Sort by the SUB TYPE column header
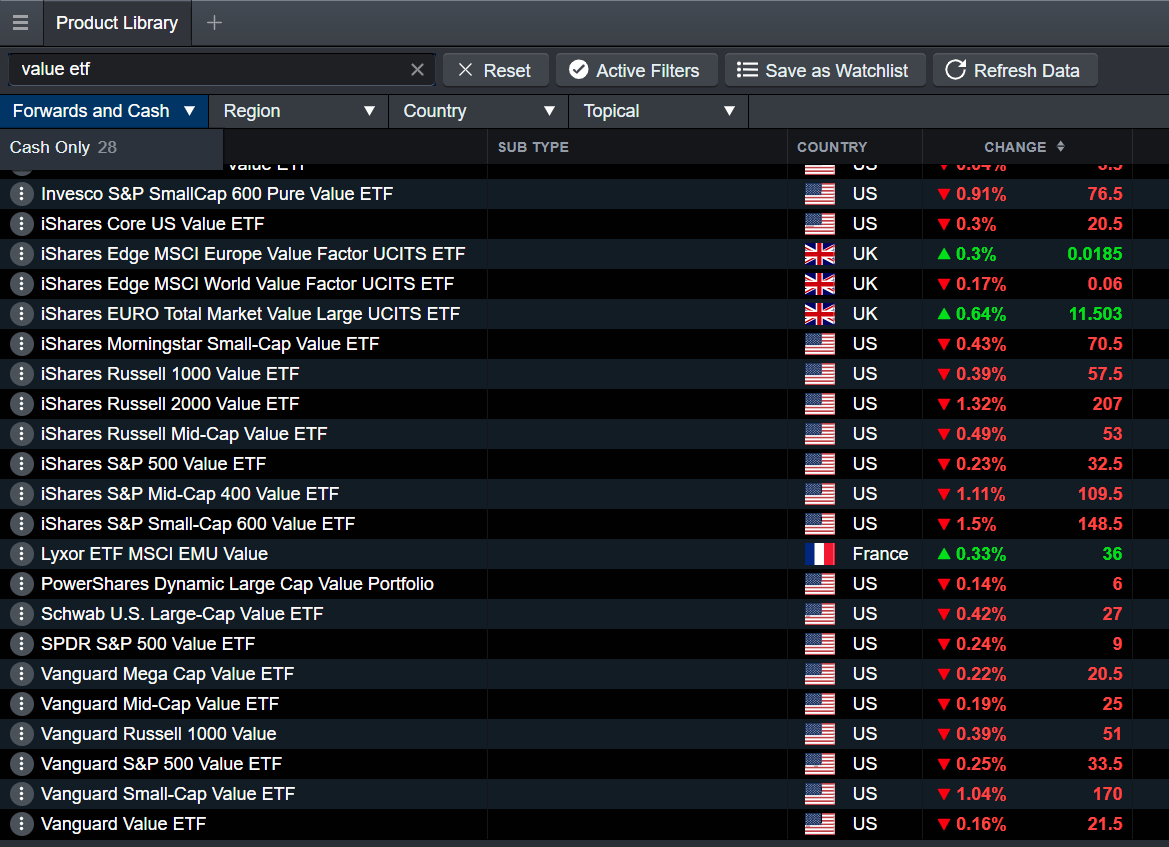Screen dimensions: 1169x847 (533, 147)
